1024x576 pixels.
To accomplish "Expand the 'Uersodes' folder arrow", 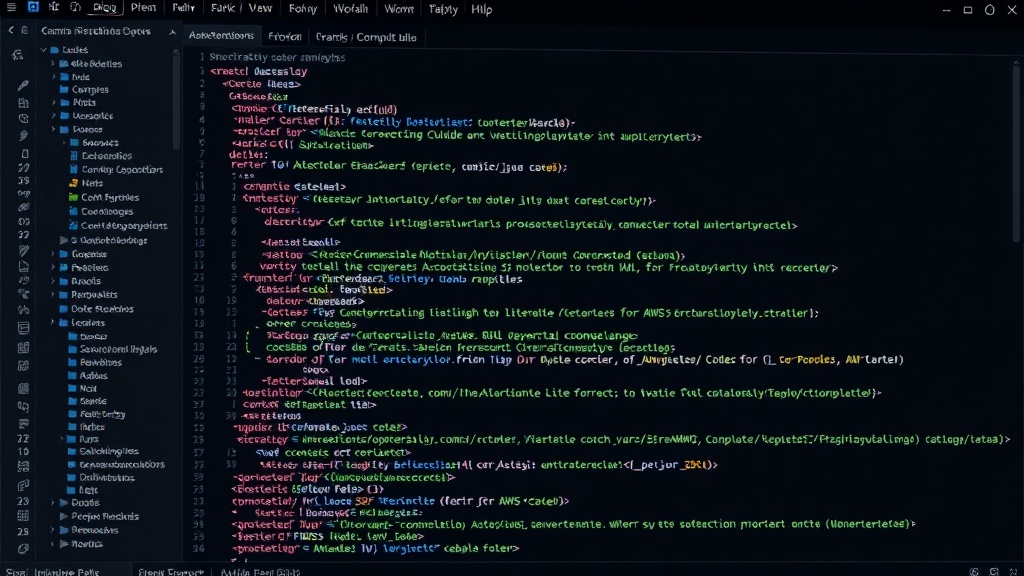I will [x=54, y=116].
